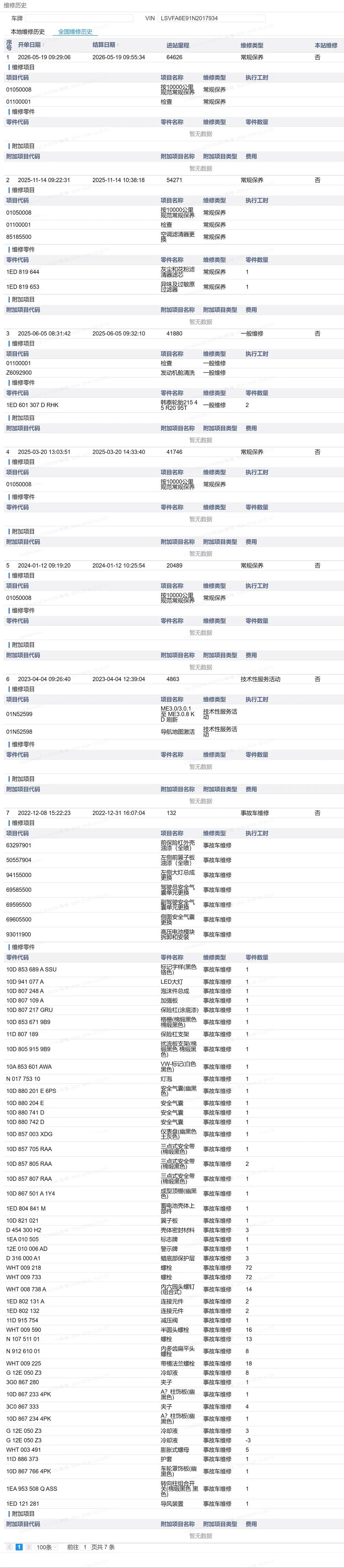
Task: Switch to 本地维修历史 tab
Action: coord(27,32)
